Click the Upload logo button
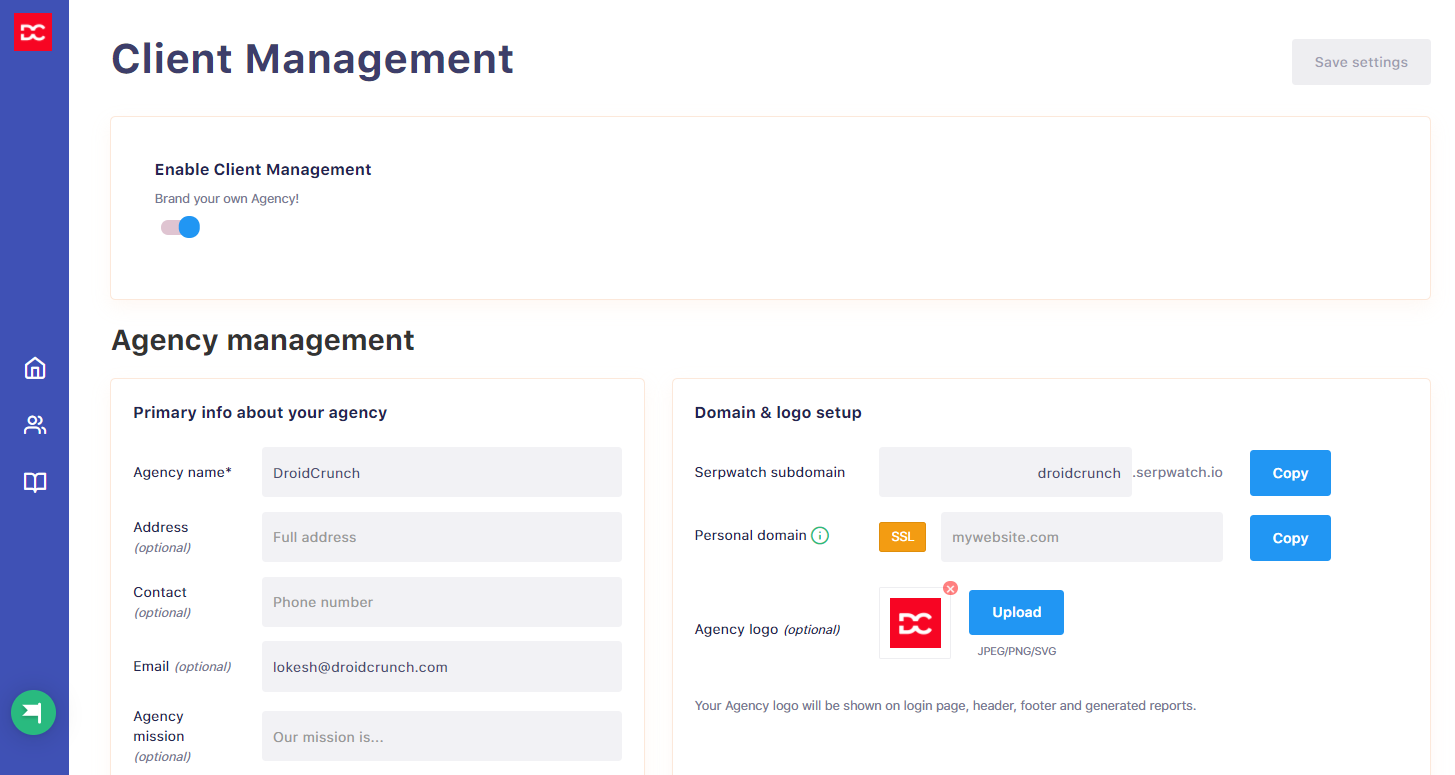 pos(1016,612)
